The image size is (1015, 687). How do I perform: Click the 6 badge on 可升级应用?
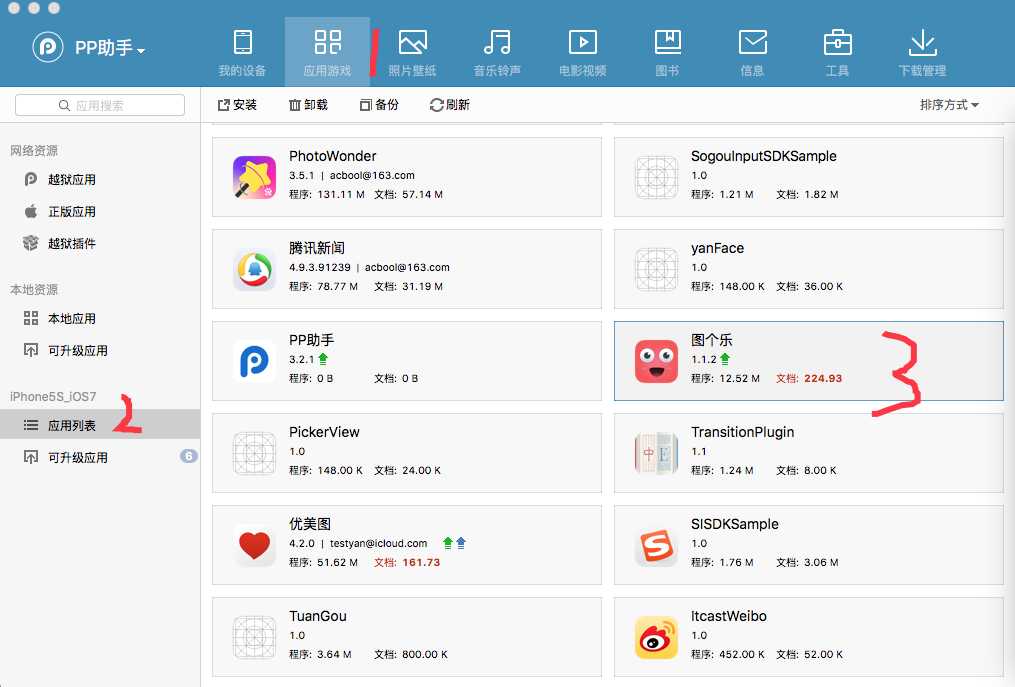(x=188, y=456)
